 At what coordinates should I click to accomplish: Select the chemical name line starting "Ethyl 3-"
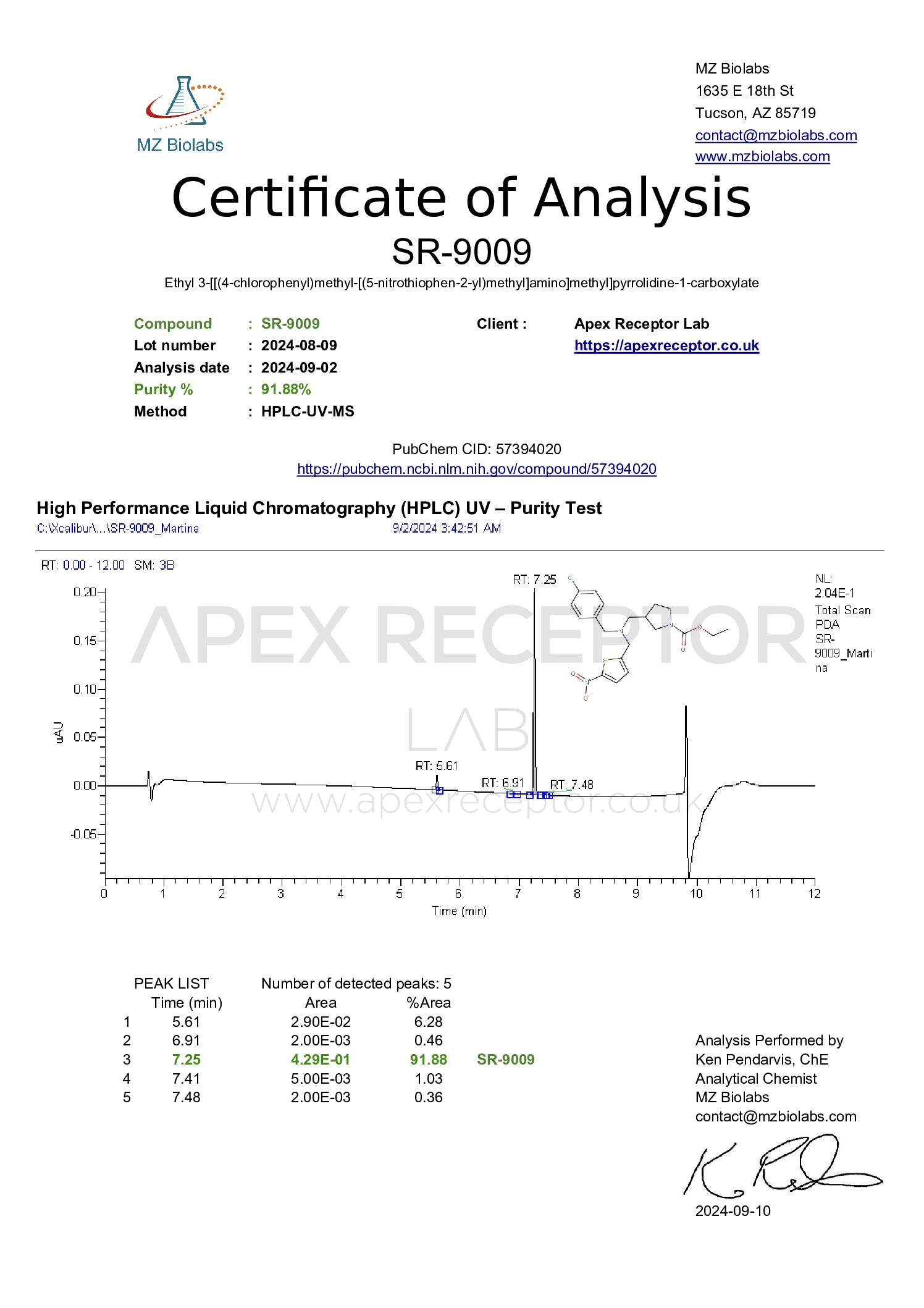pos(461,283)
